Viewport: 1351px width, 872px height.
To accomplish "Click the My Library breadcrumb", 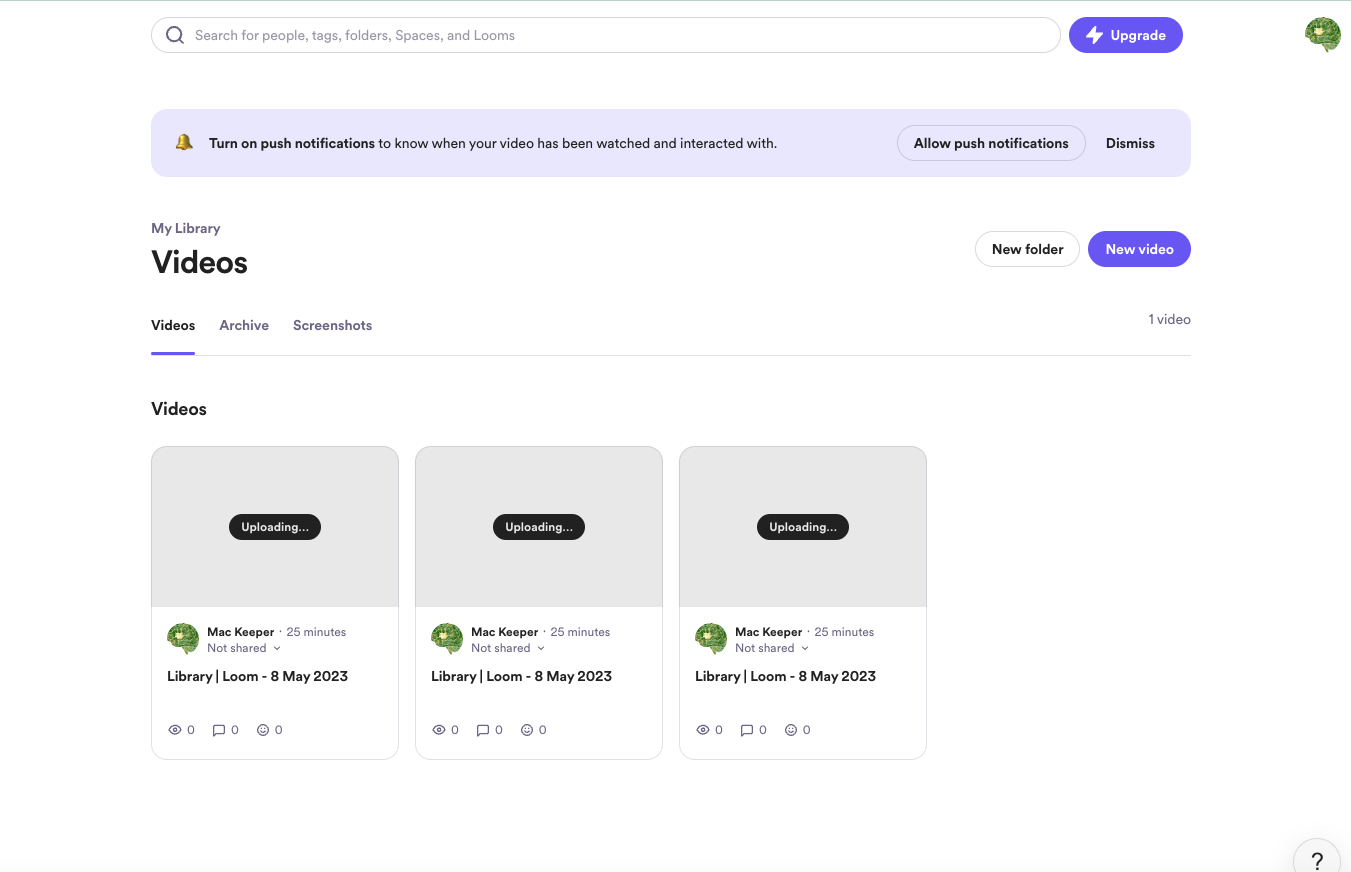I will coord(185,228).
